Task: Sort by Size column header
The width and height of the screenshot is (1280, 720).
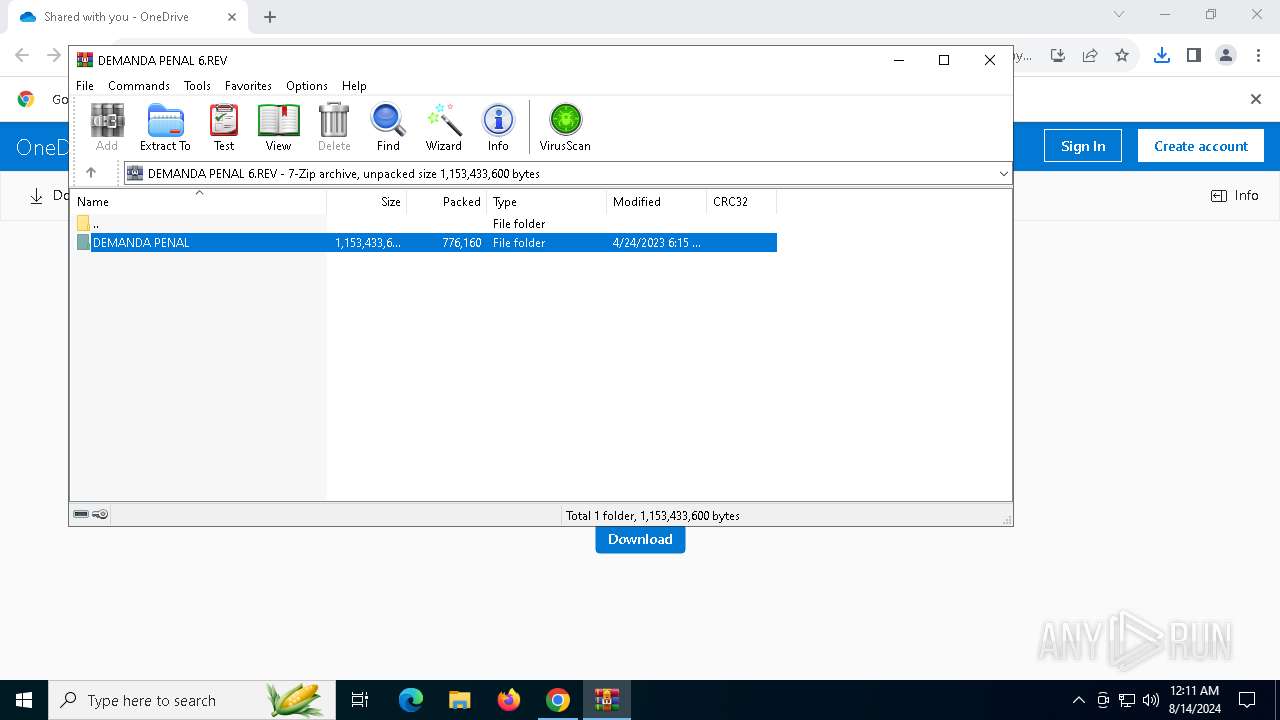Action: (x=367, y=202)
